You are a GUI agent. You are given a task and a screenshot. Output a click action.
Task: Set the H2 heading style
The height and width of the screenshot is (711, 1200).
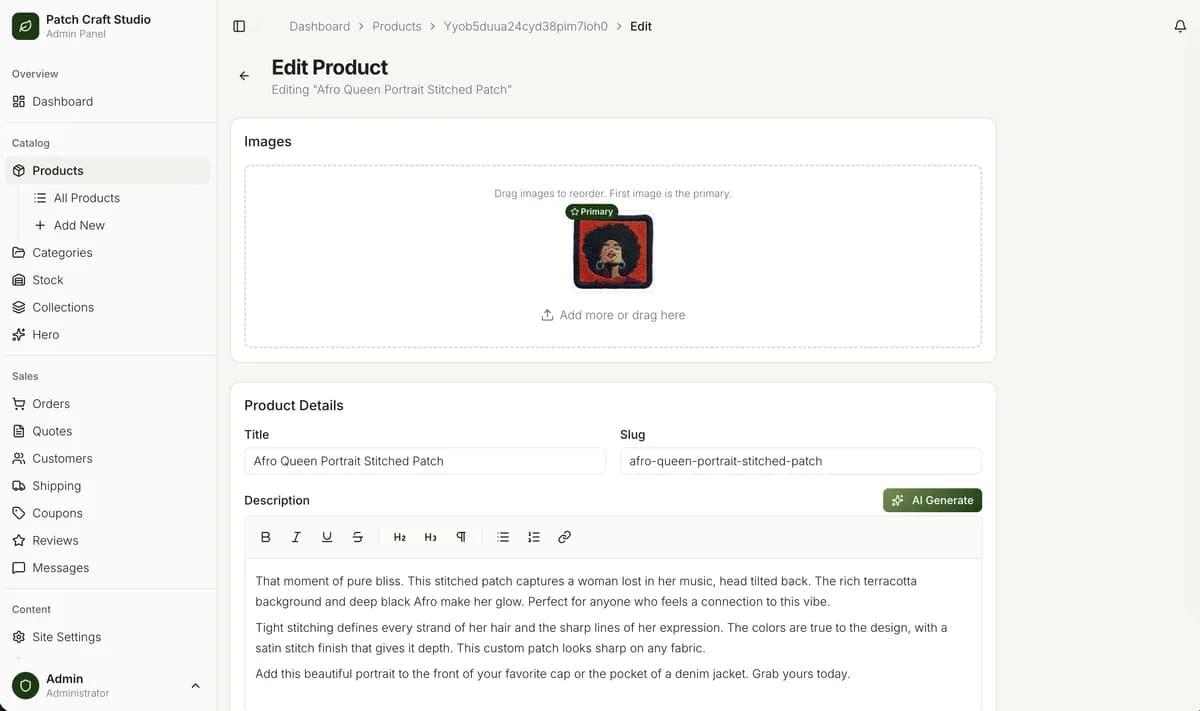click(400, 537)
